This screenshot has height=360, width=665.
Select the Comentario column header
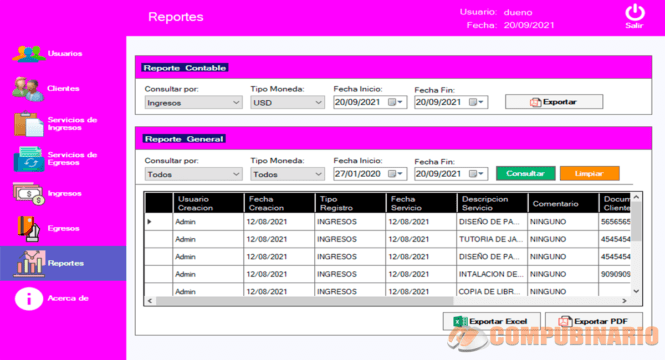[563, 203]
